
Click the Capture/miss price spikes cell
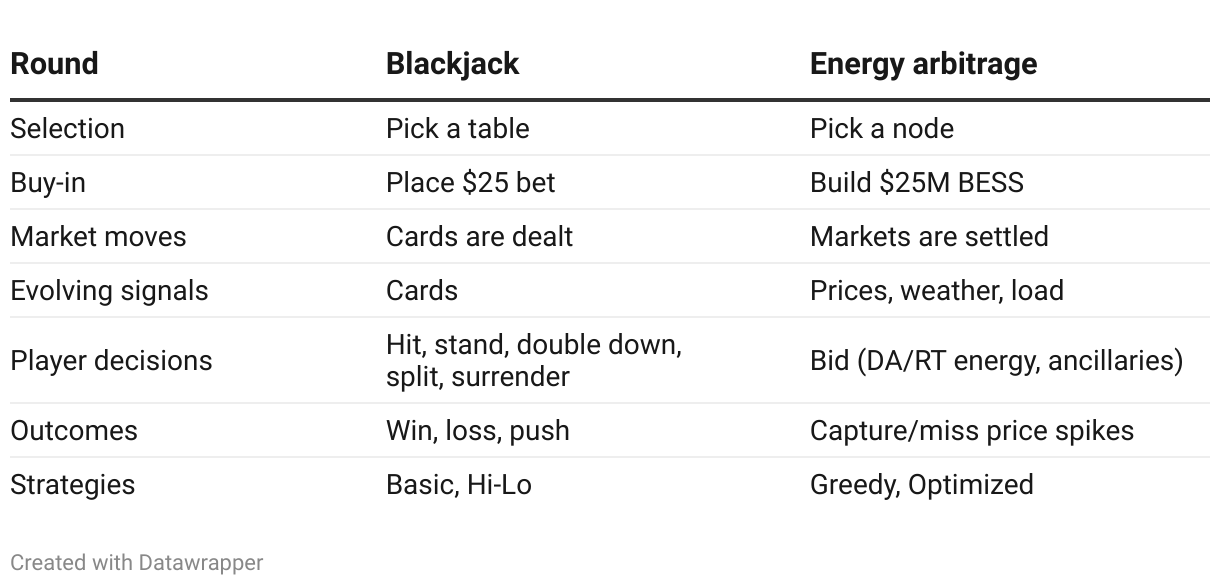click(972, 431)
